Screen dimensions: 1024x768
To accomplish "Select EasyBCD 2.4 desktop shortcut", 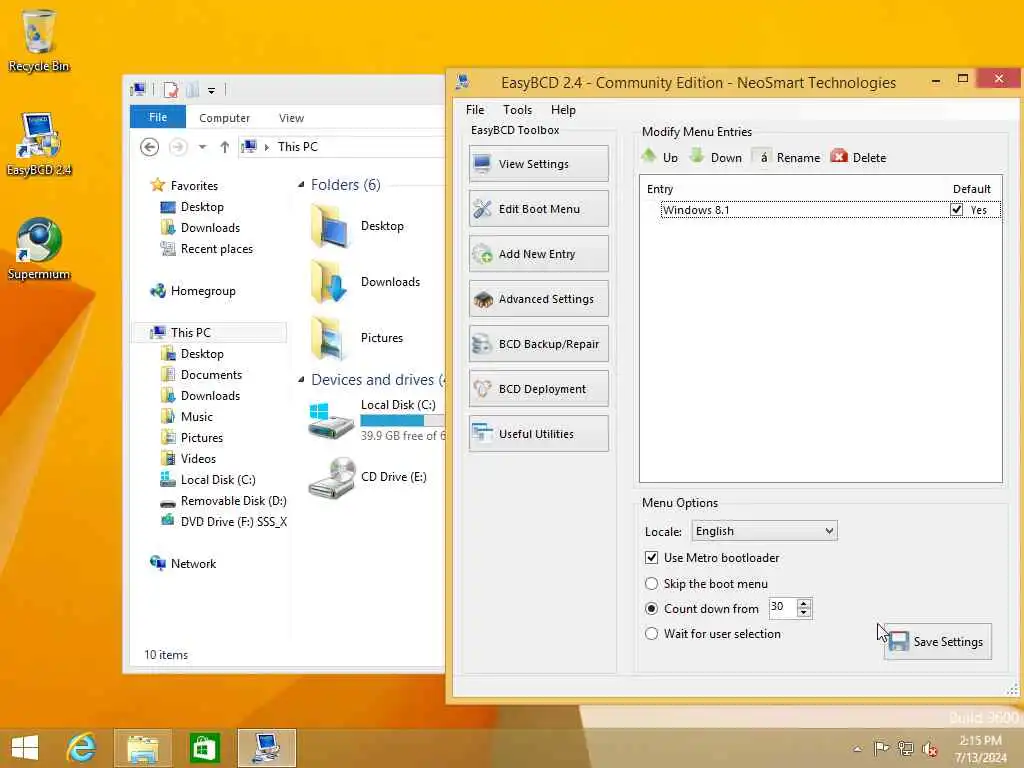I will (39, 144).
